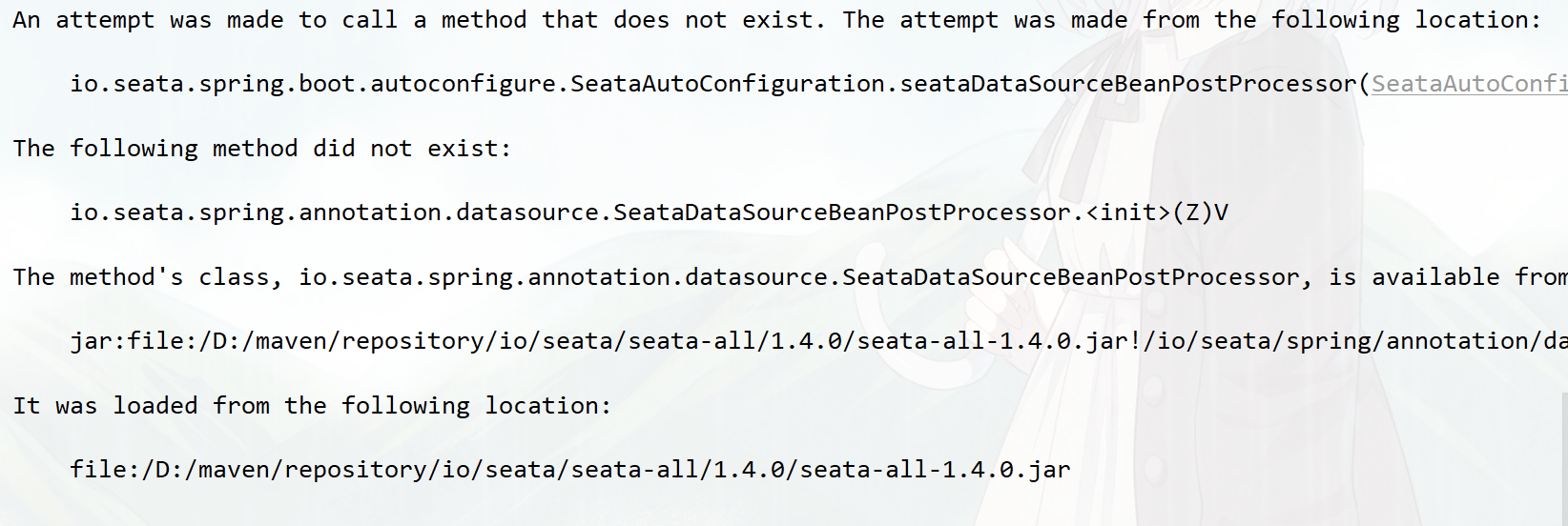Click "The following method did not exist:"

point(262,149)
